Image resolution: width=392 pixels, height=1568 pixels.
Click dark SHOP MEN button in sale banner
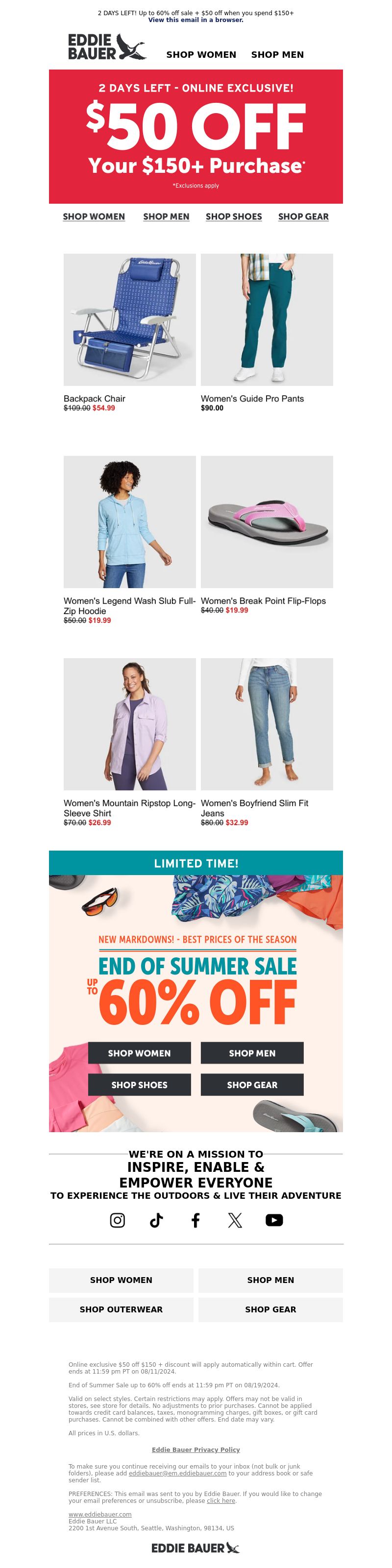252,1052
